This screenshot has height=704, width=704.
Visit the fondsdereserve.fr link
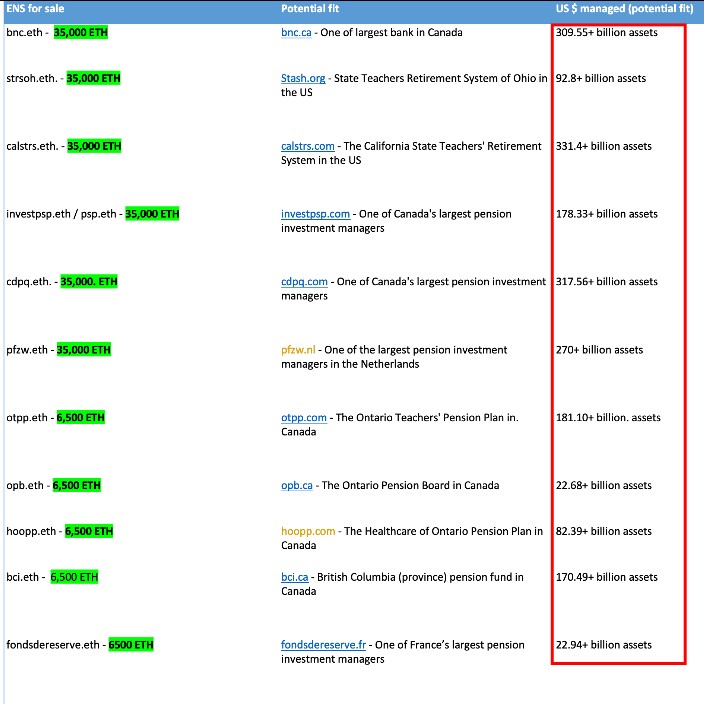[323, 646]
